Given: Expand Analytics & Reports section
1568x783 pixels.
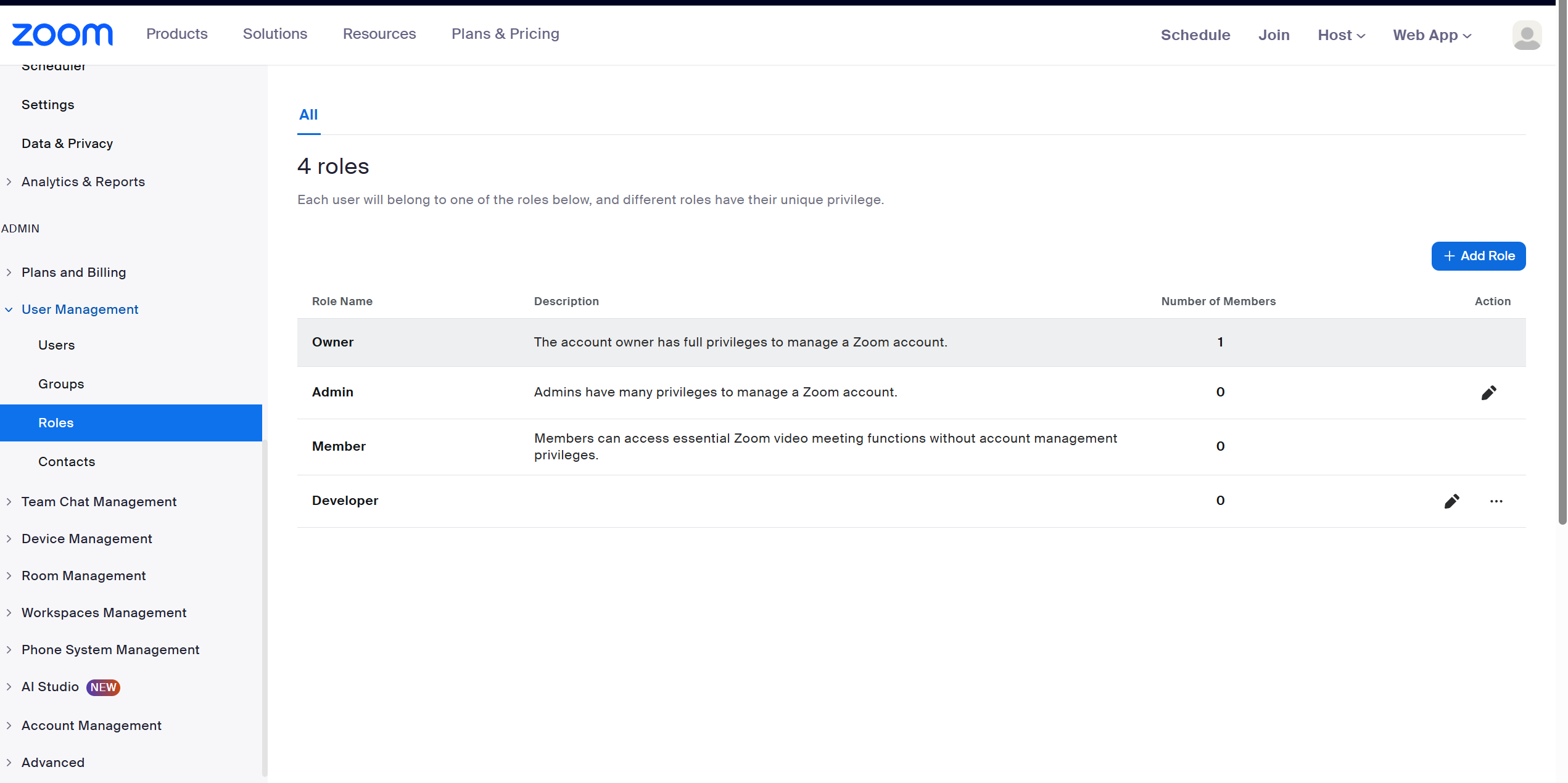Looking at the screenshot, I should (x=83, y=182).
